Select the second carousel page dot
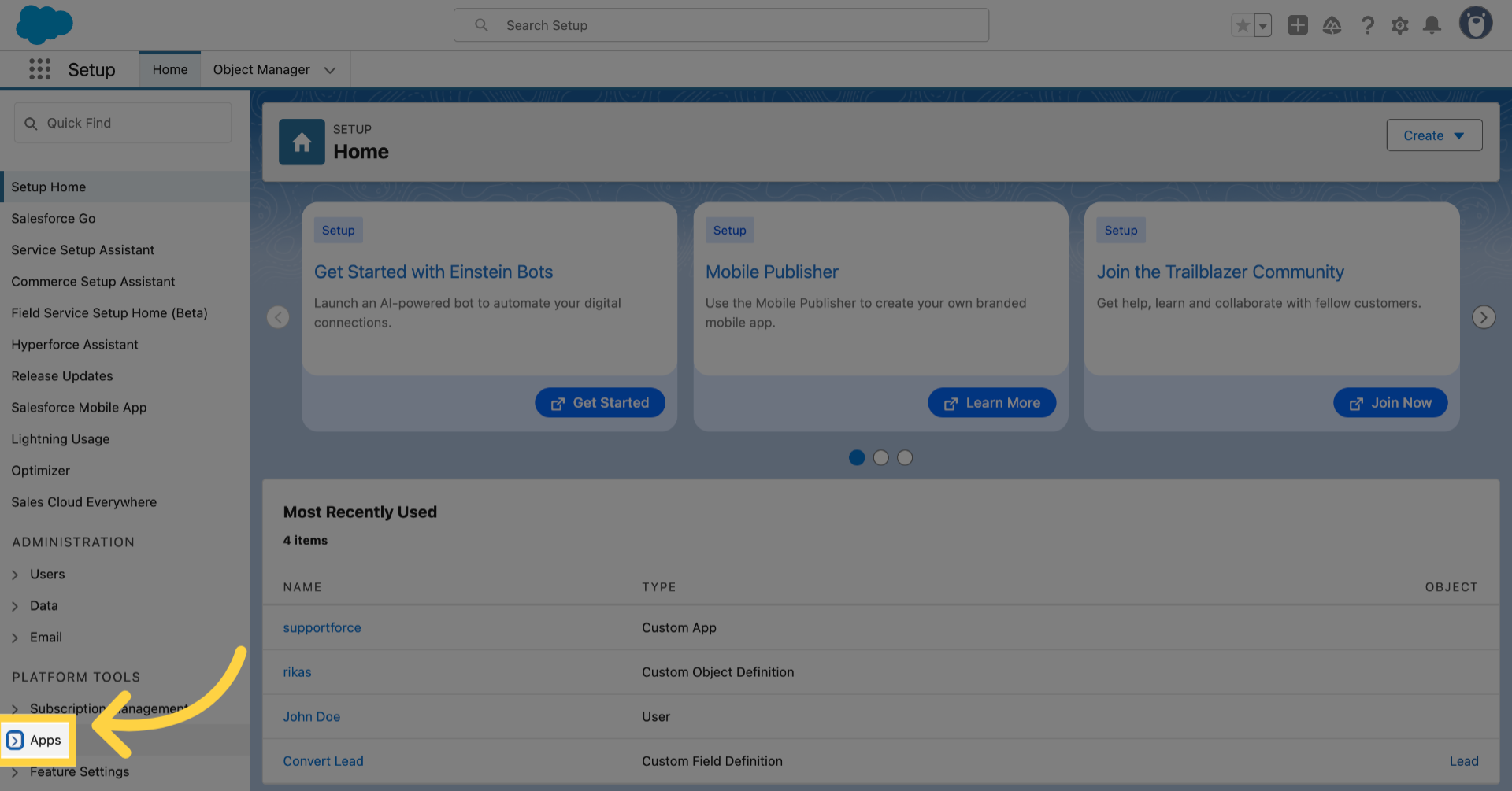The width and height of the screenshot is (1512, 791). pos(881,457)
